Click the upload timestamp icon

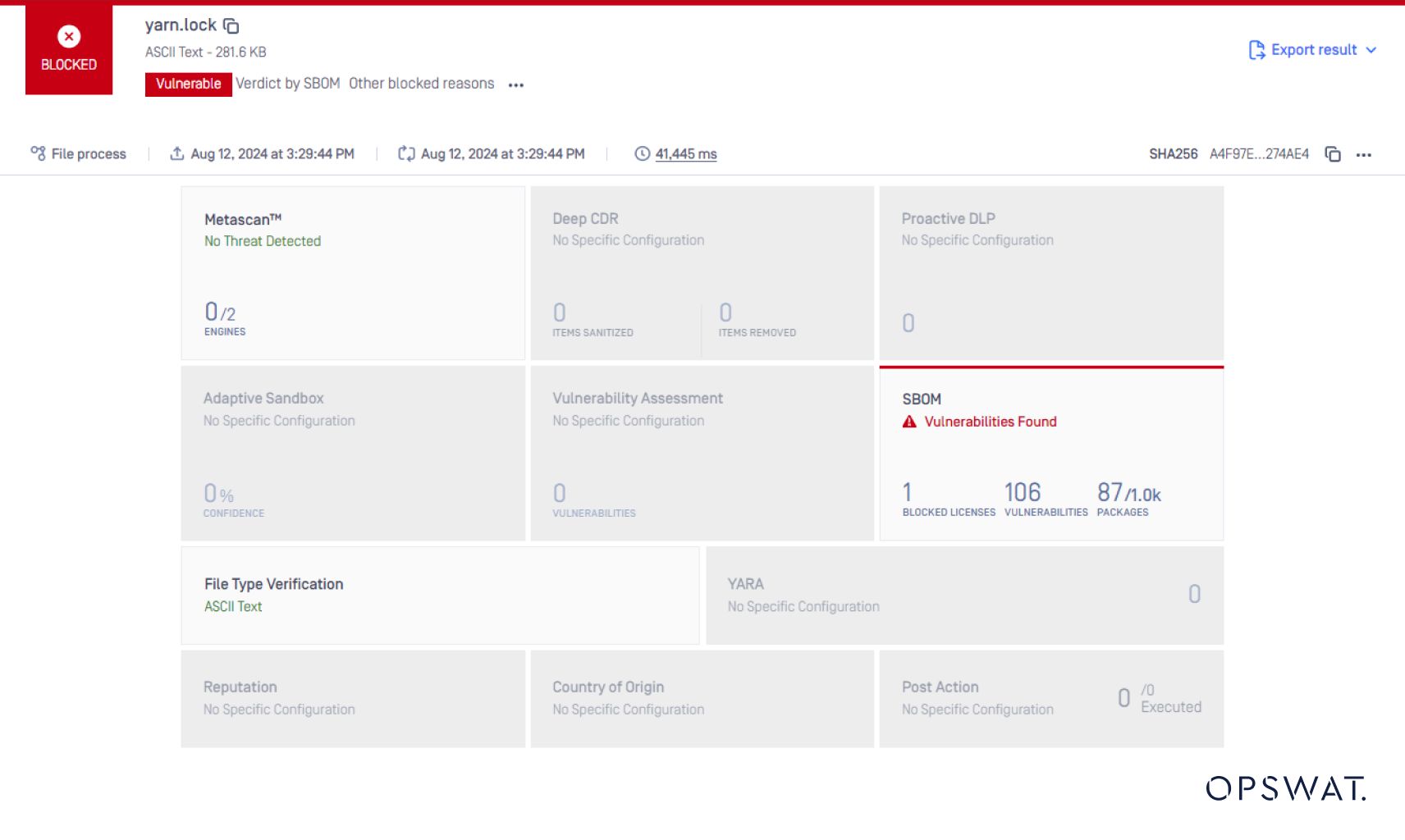(x=176, y=153)
